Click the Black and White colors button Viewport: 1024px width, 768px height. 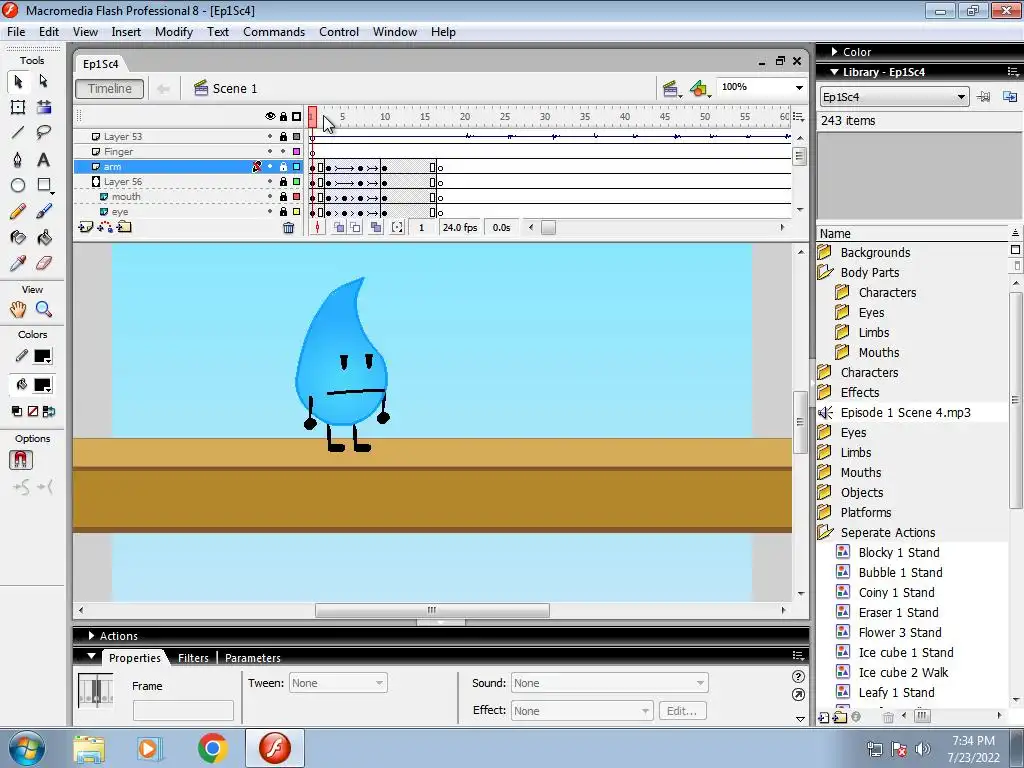click(16, 411)
